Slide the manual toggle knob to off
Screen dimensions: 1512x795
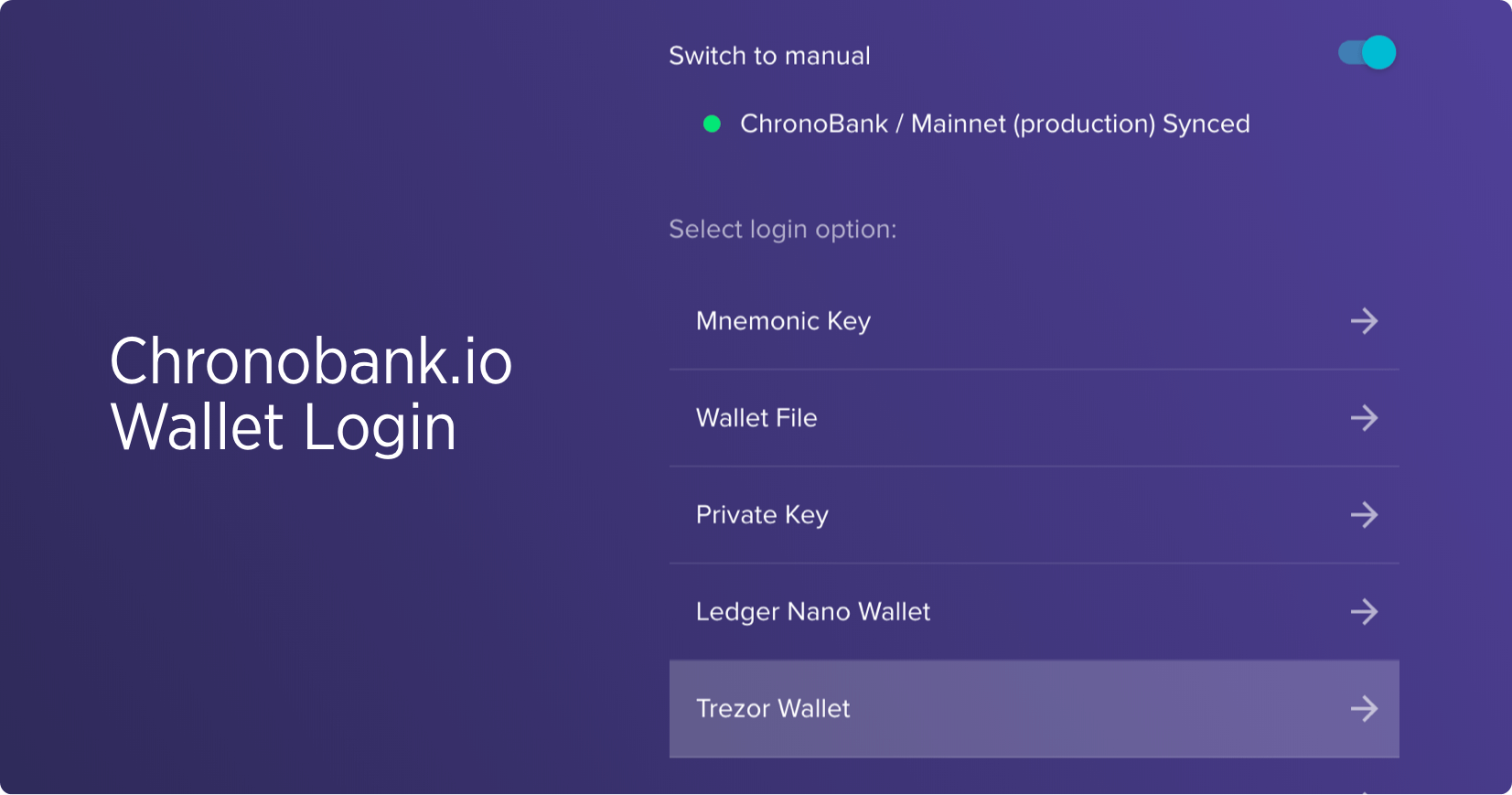(1378, 53)
